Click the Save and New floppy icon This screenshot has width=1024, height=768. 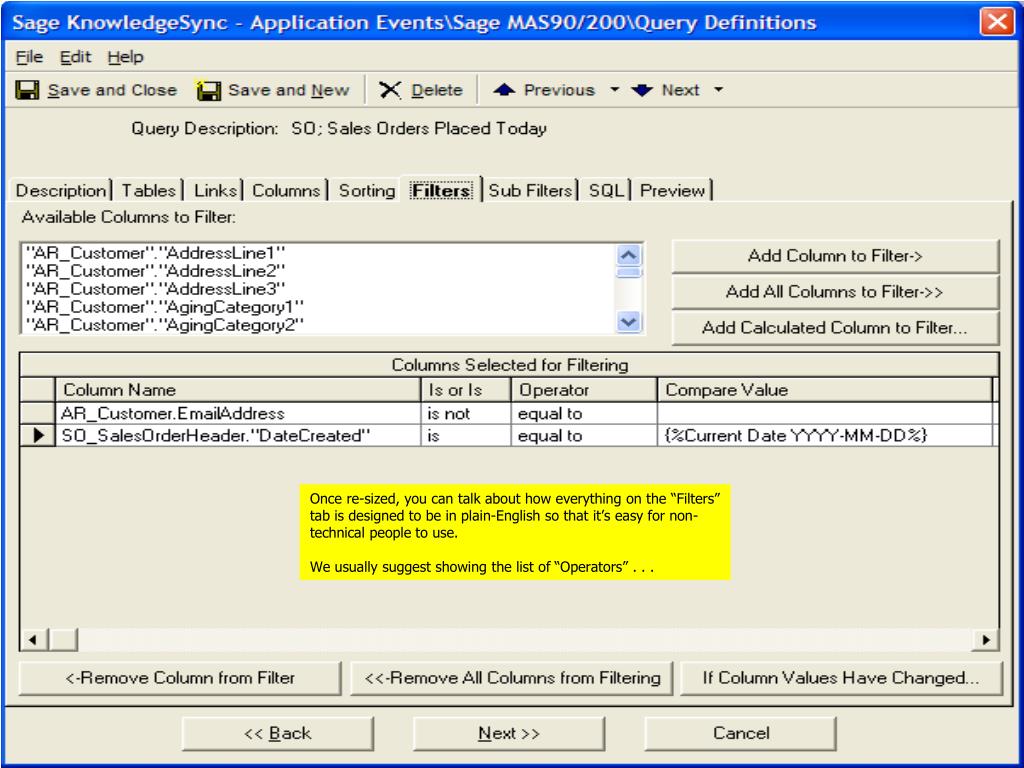tap(208, 90)
